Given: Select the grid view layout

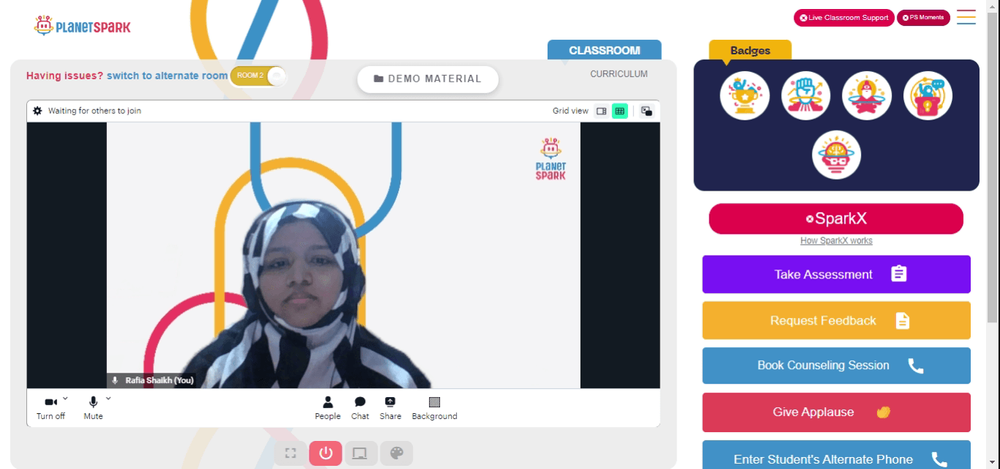Looking at the screenshot, I should [619, 111].
